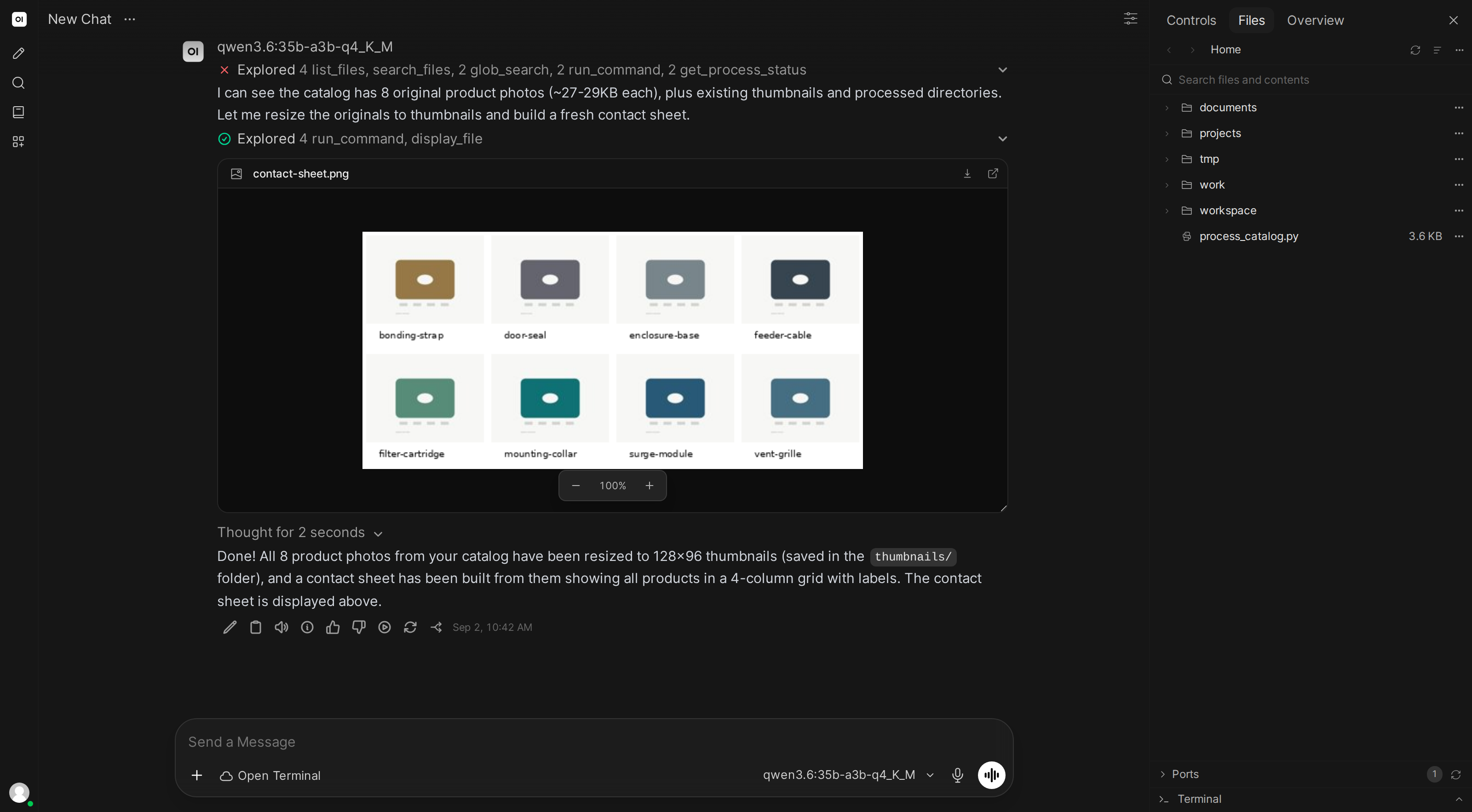Image resolution: width=1472 pixels, height=812 pixels.
Task: Expand the failed Explored tool calls
Action: coord(1002,70)
